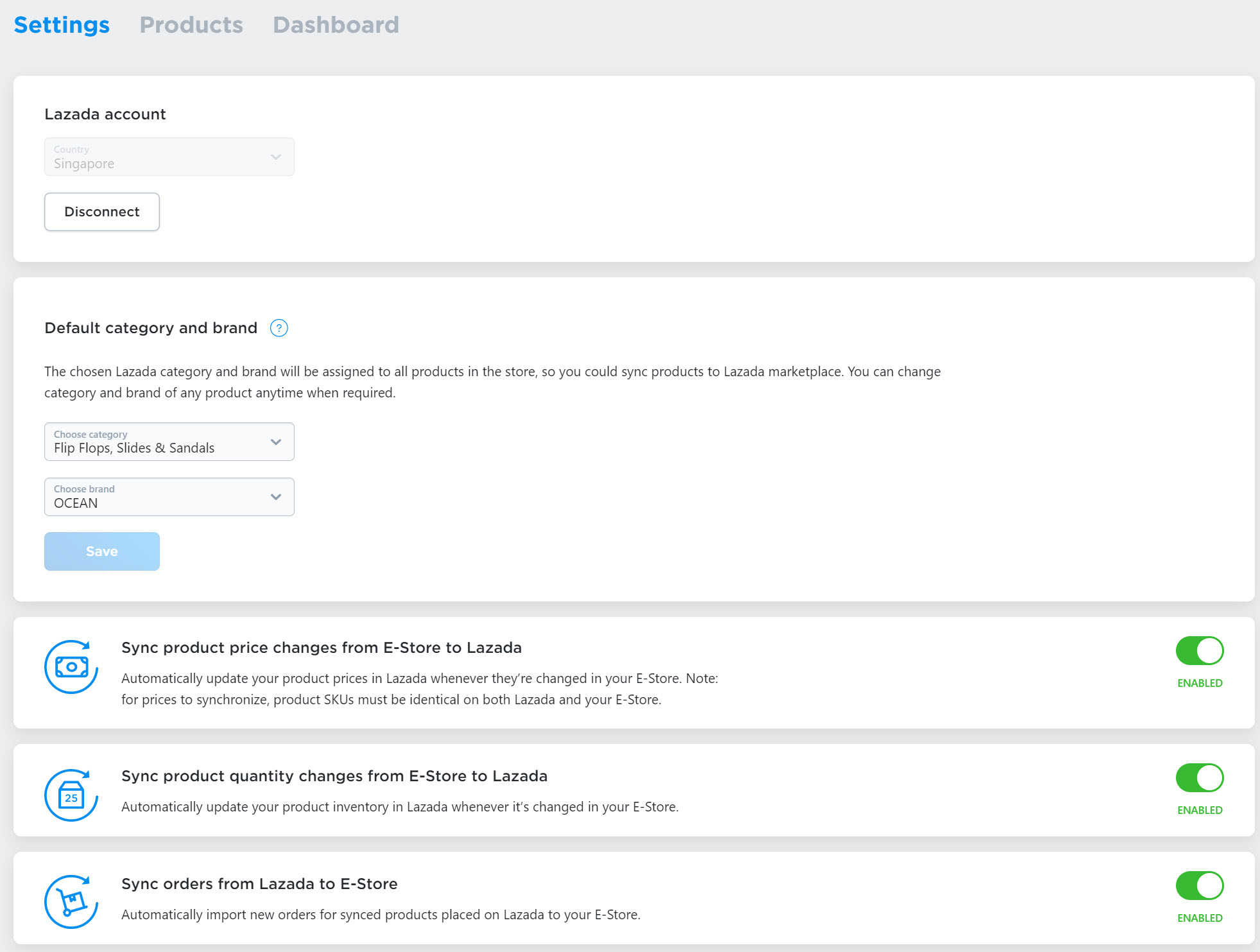1260x952 pixels.
Task: Expand the Choose brand dropdown
Action: [169, 497]
